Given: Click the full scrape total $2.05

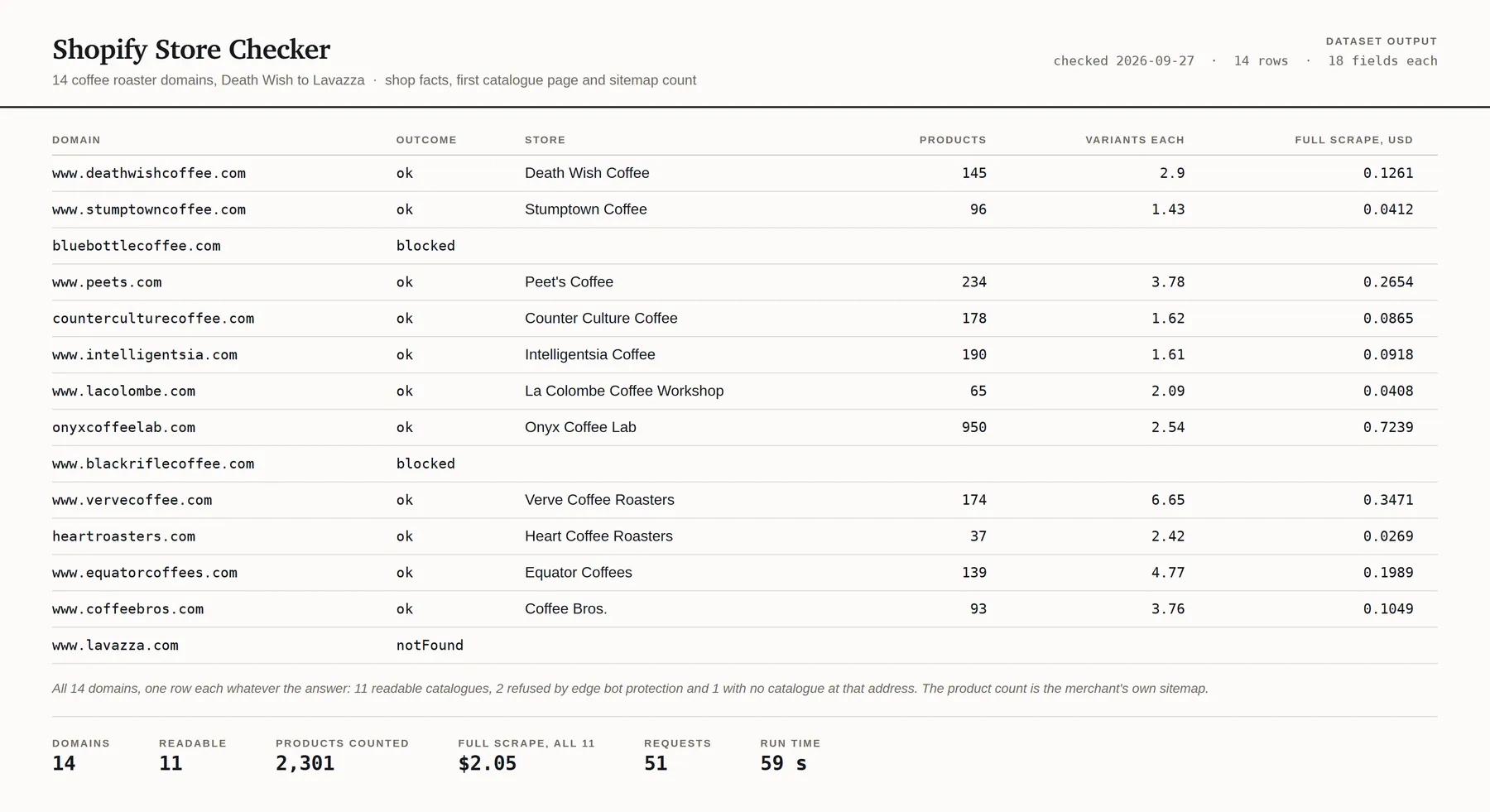Looking at the screenshot, I should (488, 764).
